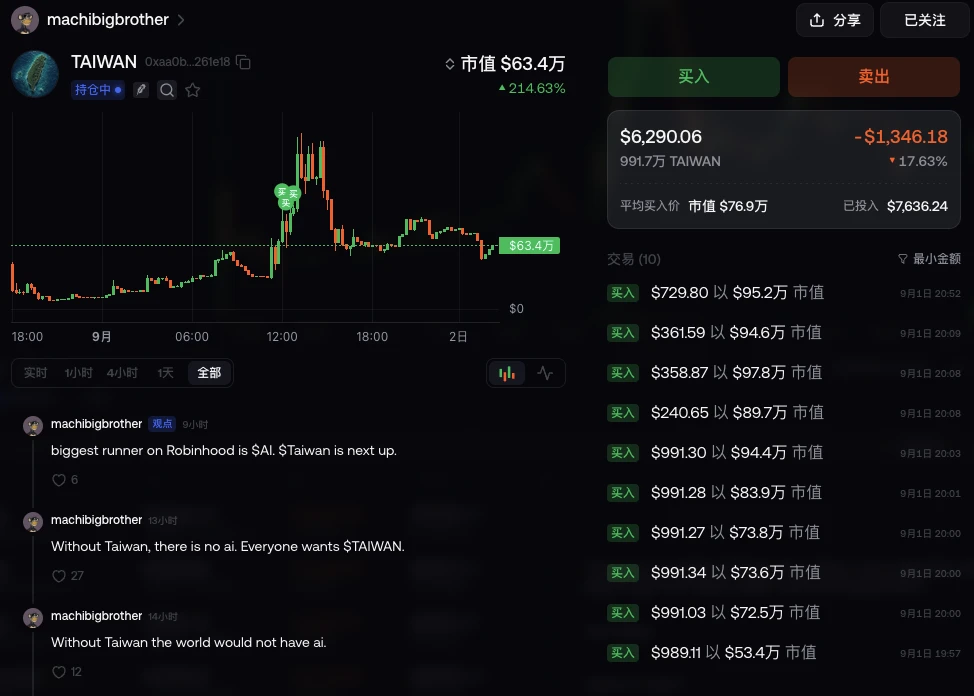Click the 分享 share button label
Viewport: 974px width, 696px height.
coord(847,20)
